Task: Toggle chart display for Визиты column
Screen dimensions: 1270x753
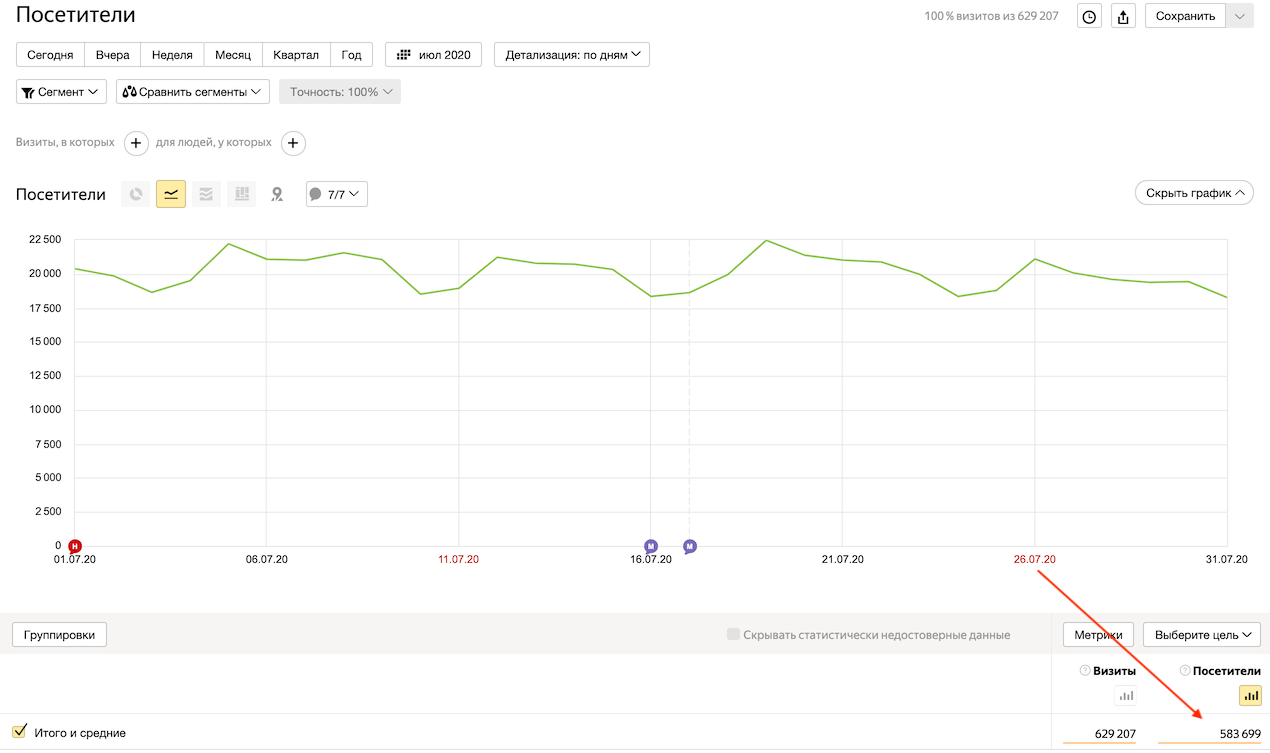Action: tap(1126, 696)
